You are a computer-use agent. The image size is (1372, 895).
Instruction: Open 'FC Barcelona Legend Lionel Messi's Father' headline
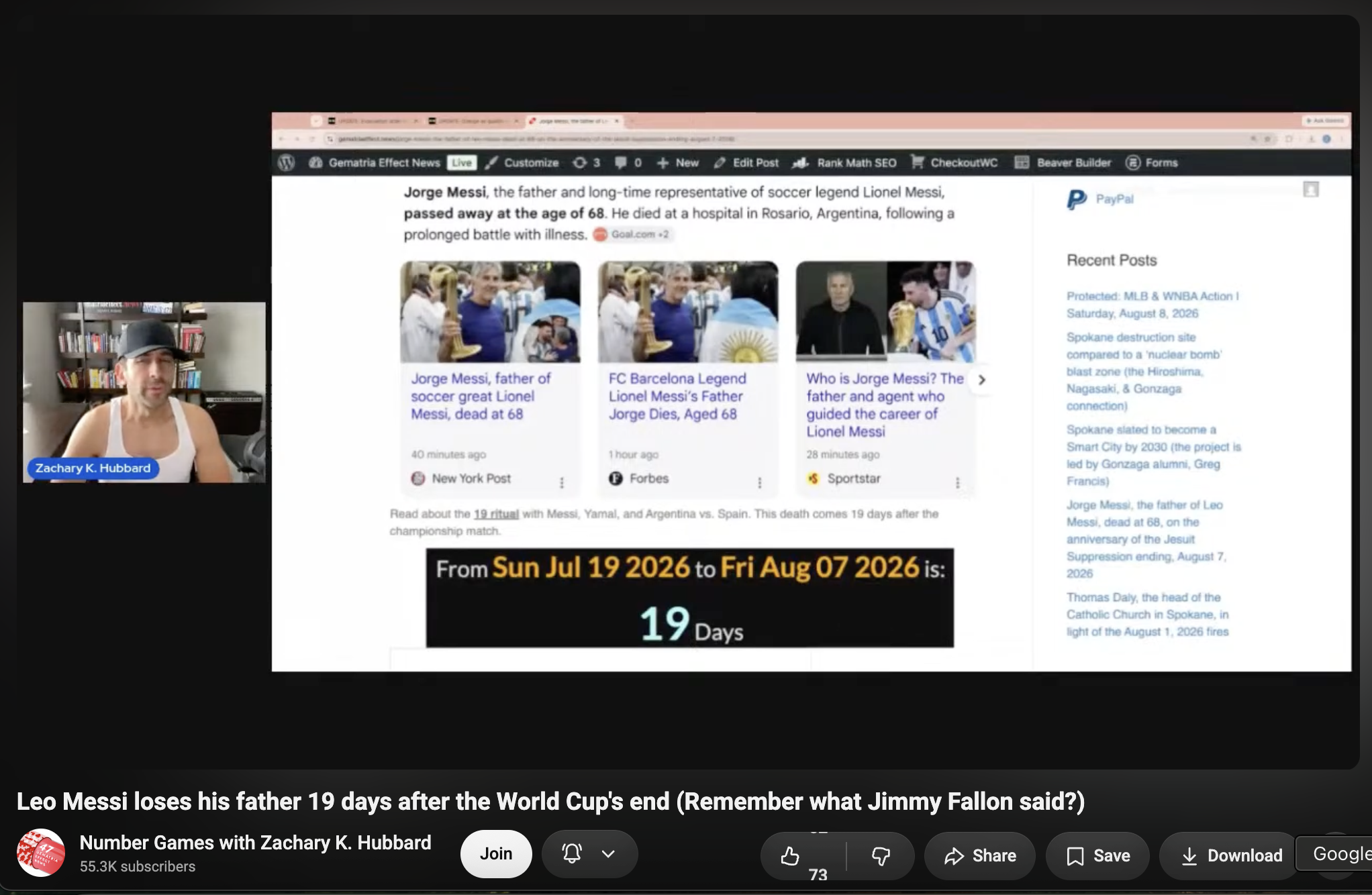(677, 396)
